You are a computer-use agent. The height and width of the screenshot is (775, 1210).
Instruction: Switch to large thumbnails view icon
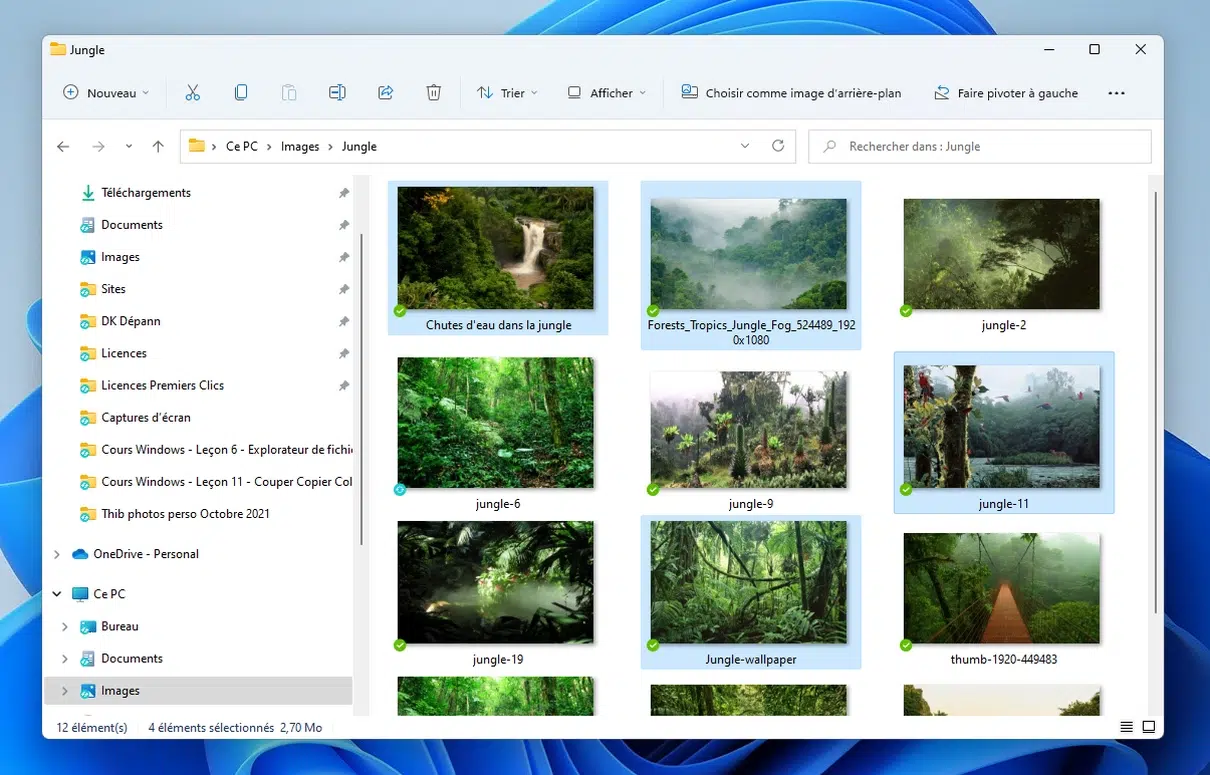1149,727
